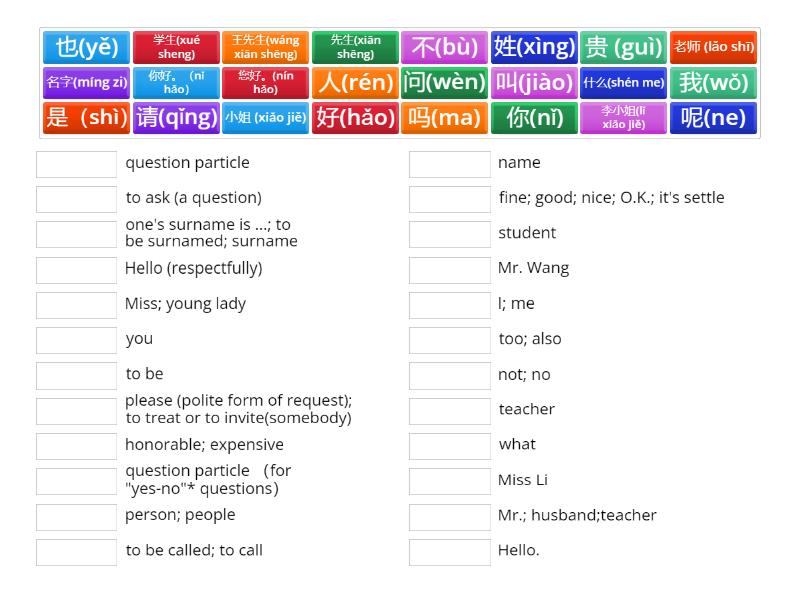Select the 不(bù) word tile
The height and width of the screenshot is (600, 800).
[x=444, y=46]
